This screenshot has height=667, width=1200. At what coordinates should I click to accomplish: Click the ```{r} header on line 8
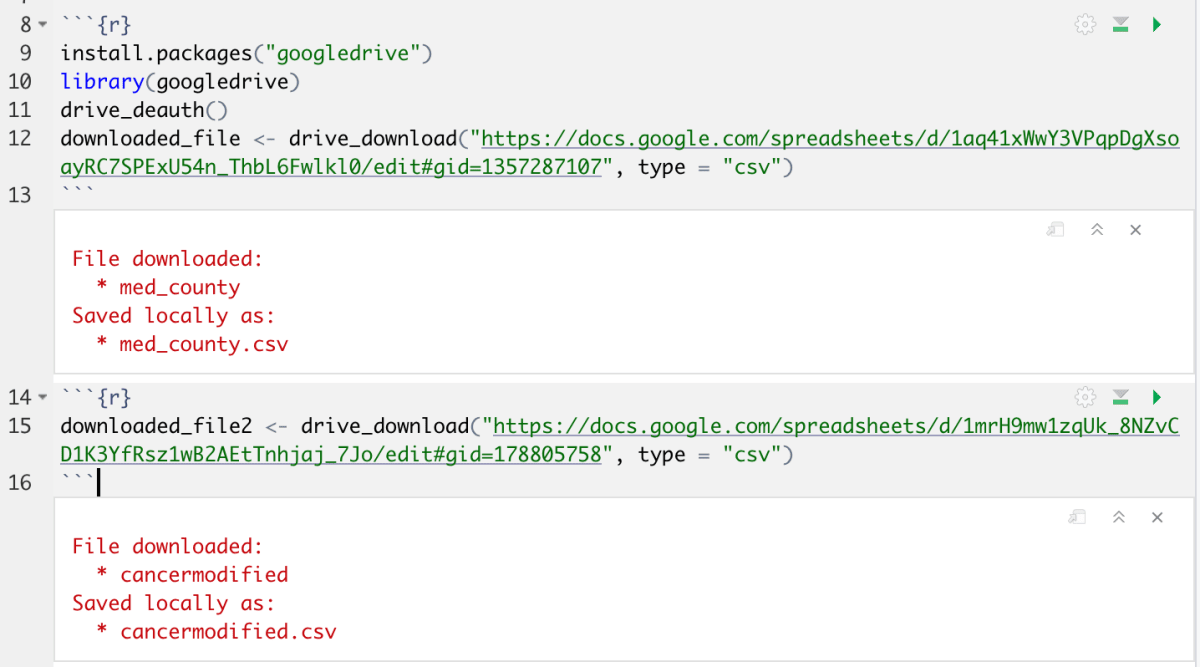(x=95, y=24)
